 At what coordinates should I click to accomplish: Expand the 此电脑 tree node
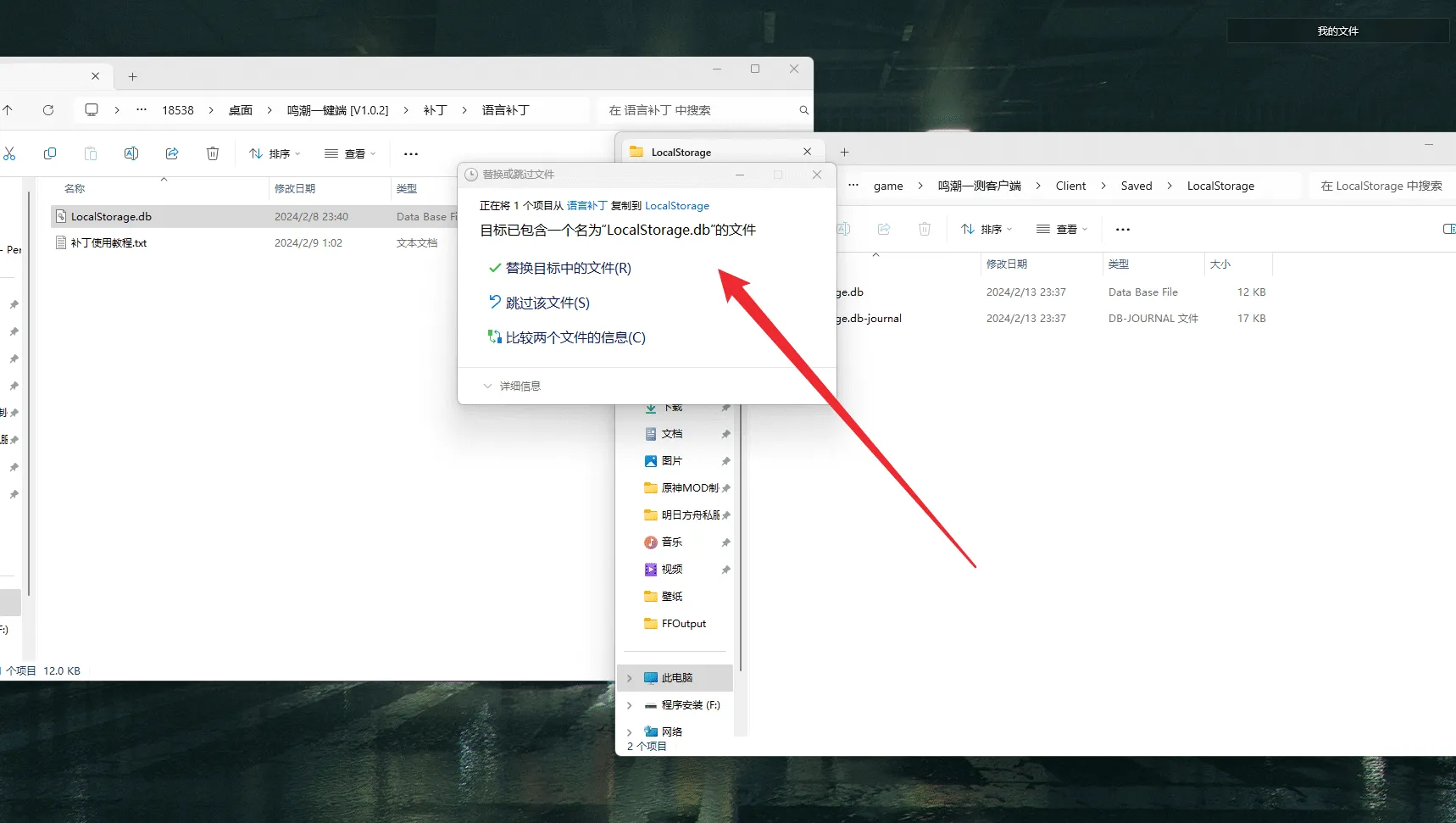[629, 678]
